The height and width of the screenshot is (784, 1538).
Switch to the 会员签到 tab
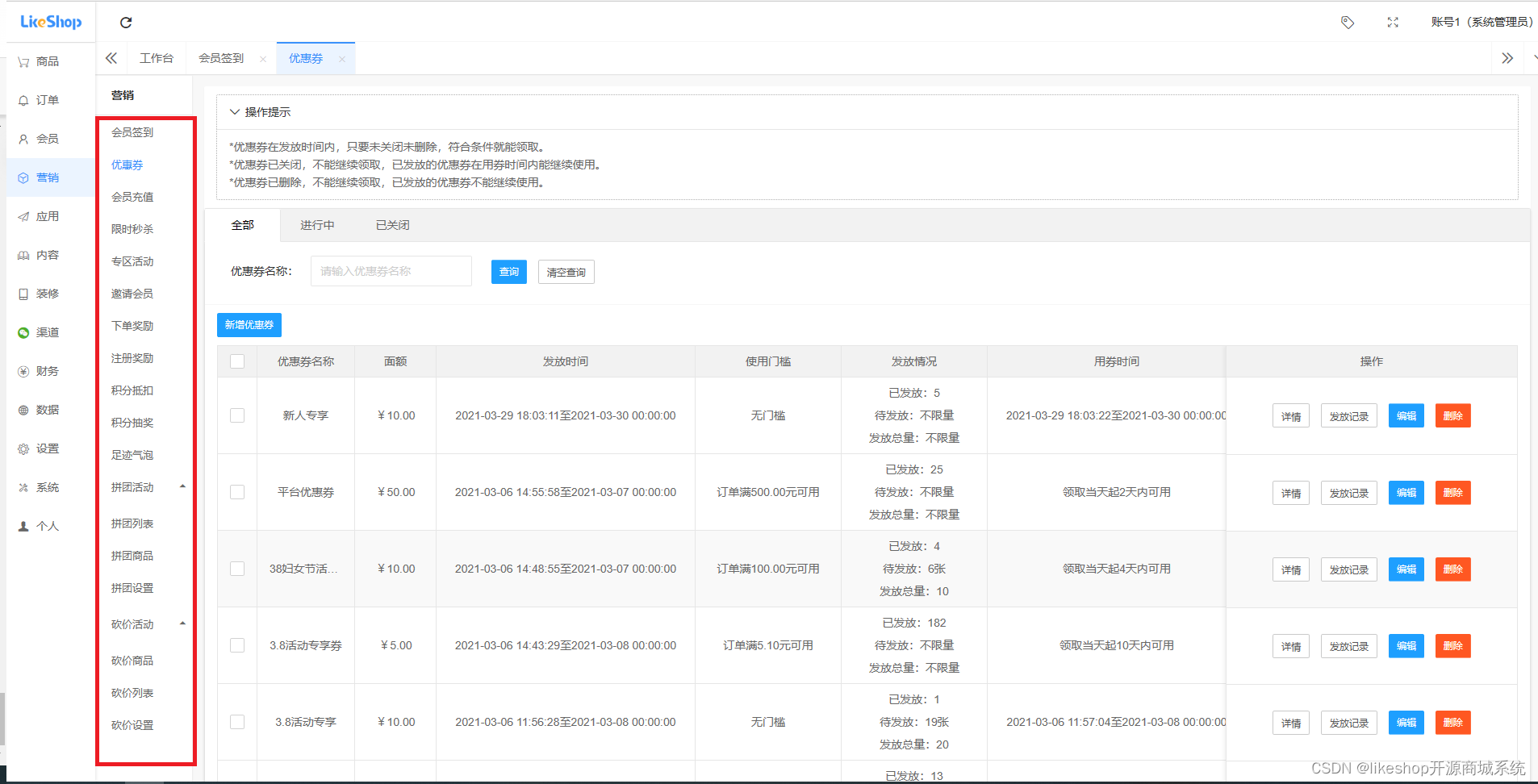click(x=221, y=58)
